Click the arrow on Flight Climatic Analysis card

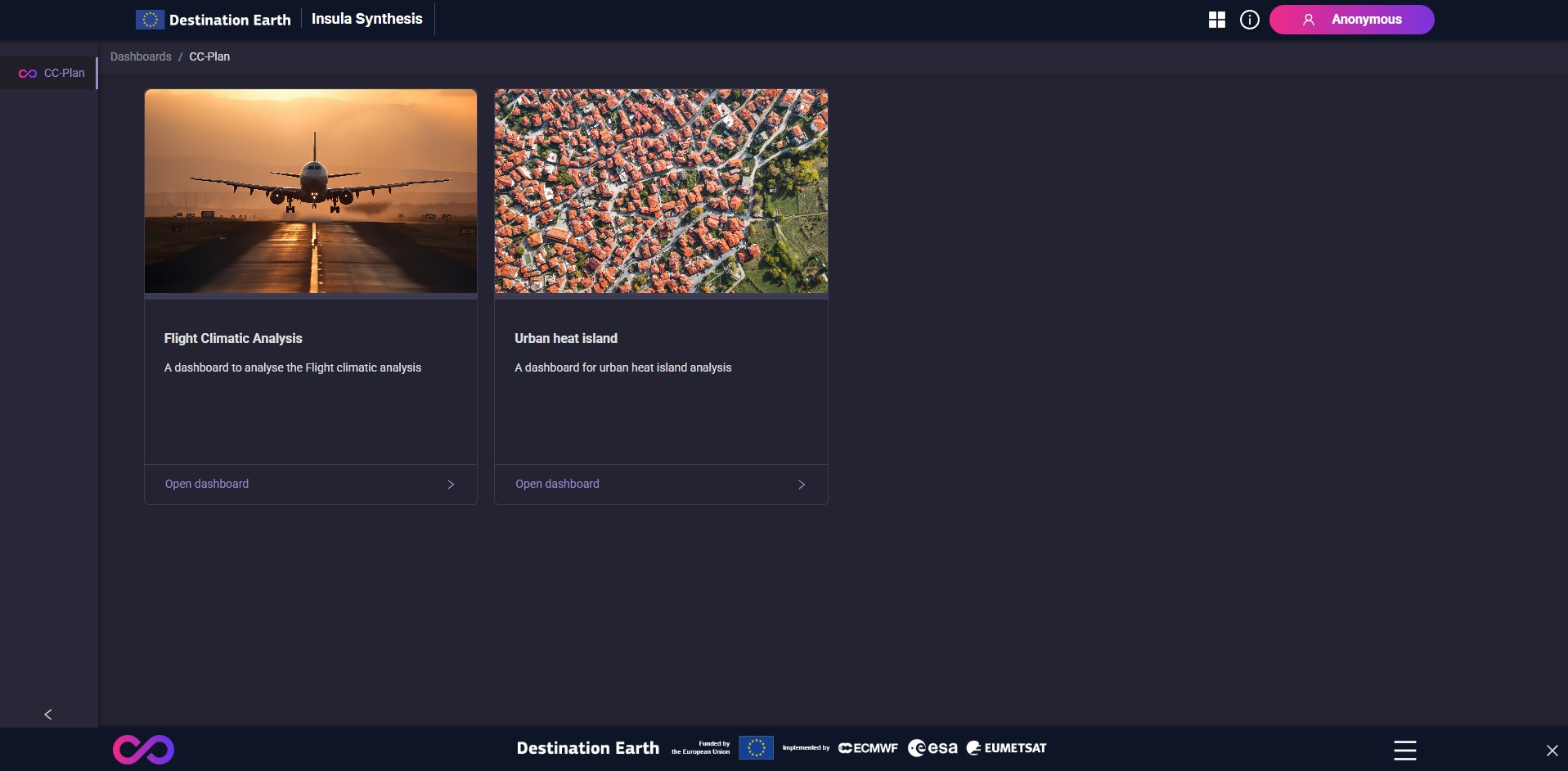click(451, 484)
